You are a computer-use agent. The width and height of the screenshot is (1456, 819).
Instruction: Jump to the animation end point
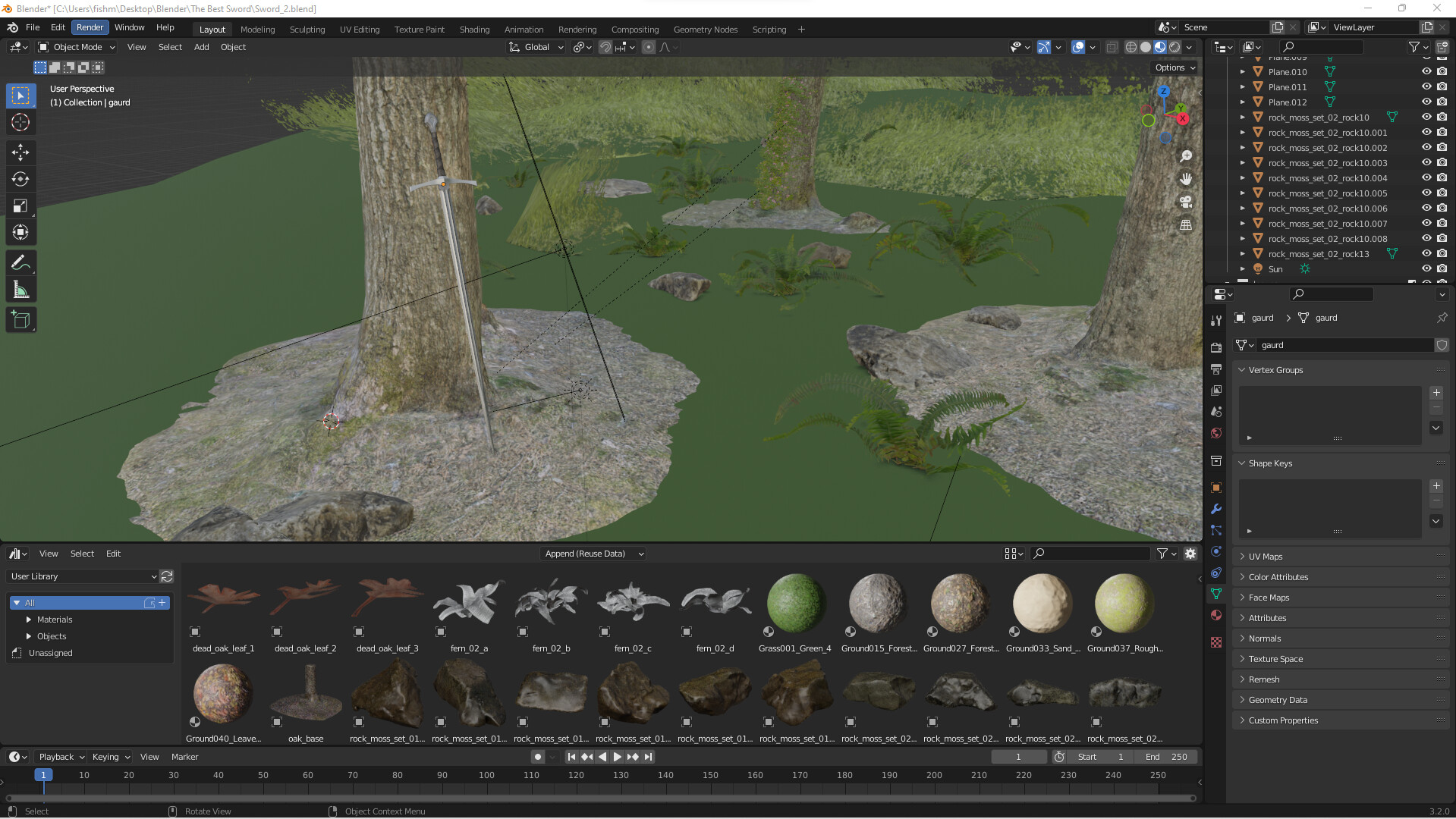click(x=649, y=757)
